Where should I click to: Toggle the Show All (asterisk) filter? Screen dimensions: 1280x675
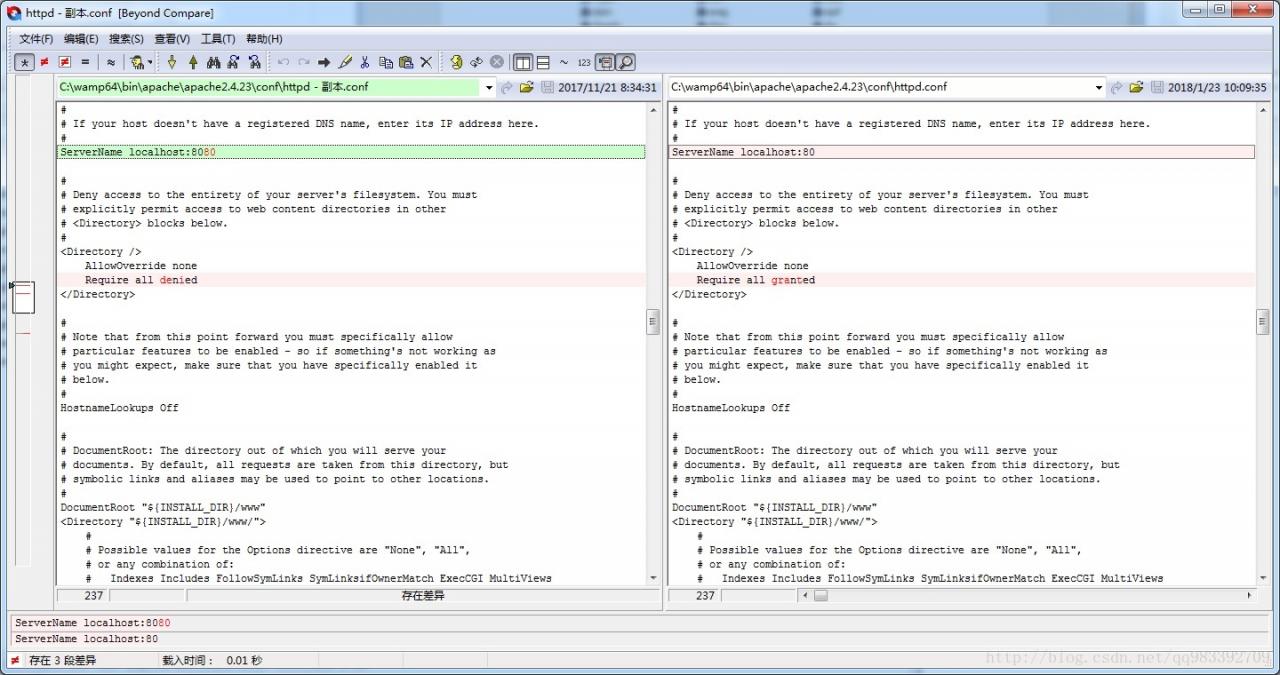click(24, 62)
